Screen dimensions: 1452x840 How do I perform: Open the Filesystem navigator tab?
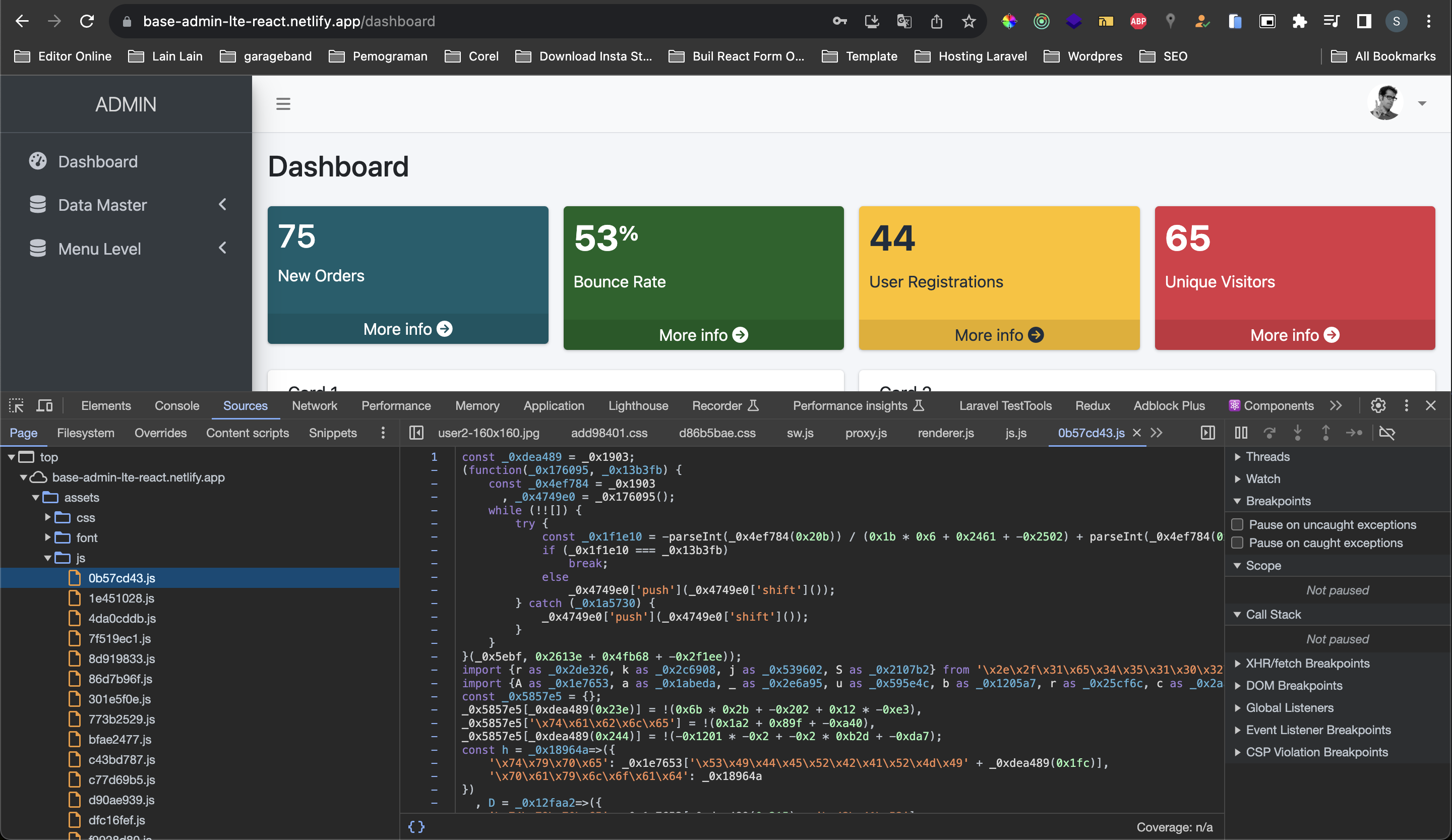click(x=85, y=433)
